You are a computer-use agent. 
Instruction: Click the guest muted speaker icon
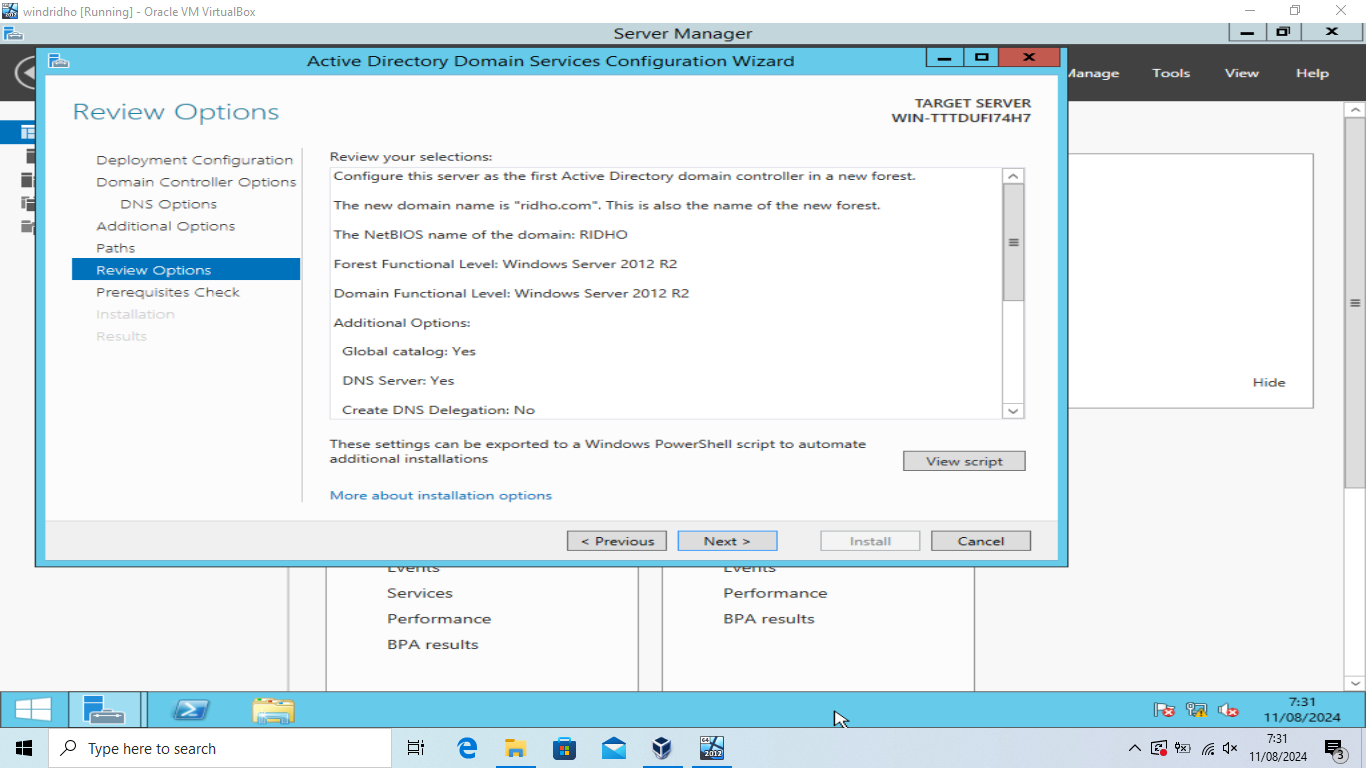pyautogui.click(x=1229, y=710)
